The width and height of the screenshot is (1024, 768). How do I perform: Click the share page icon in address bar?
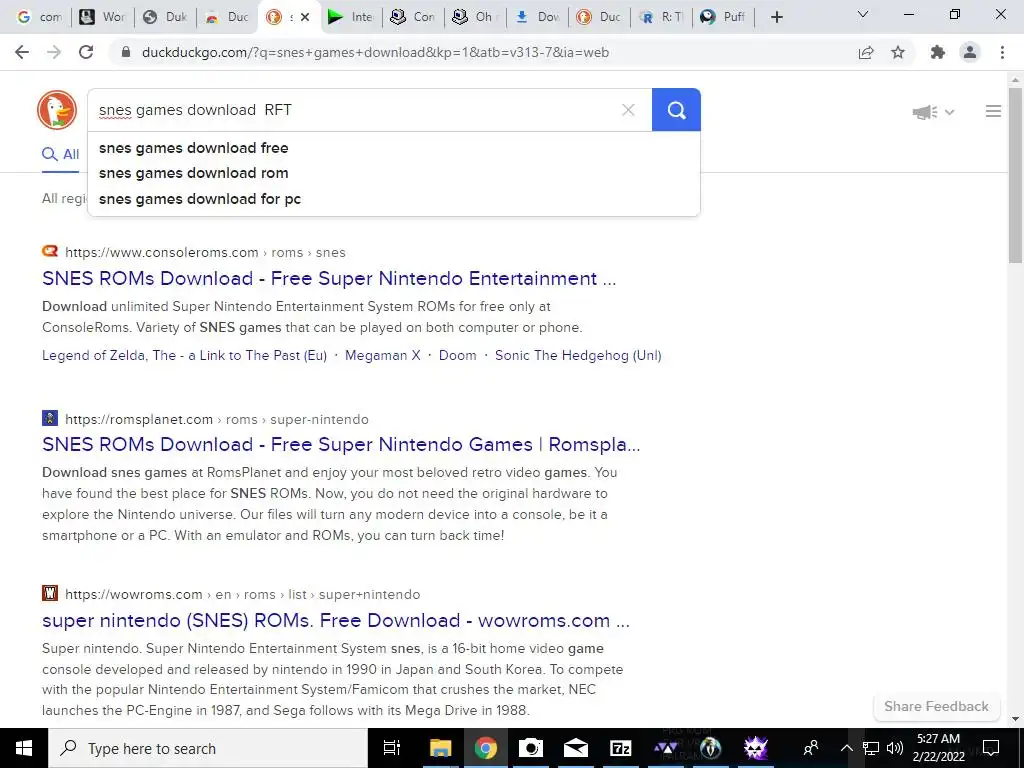tap(866, 52)
